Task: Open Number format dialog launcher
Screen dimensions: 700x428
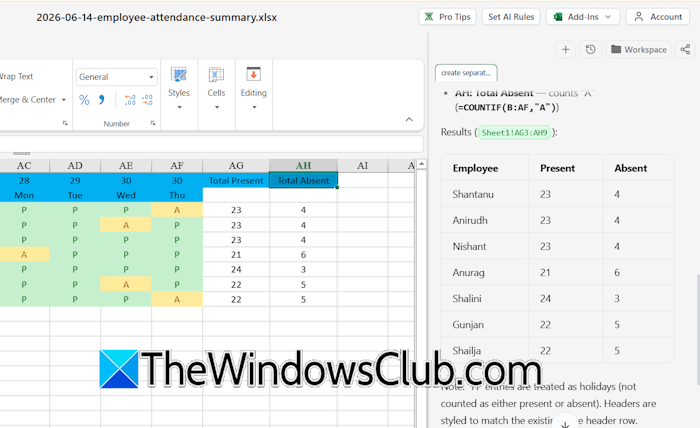Action: click(x=153, y=123)
